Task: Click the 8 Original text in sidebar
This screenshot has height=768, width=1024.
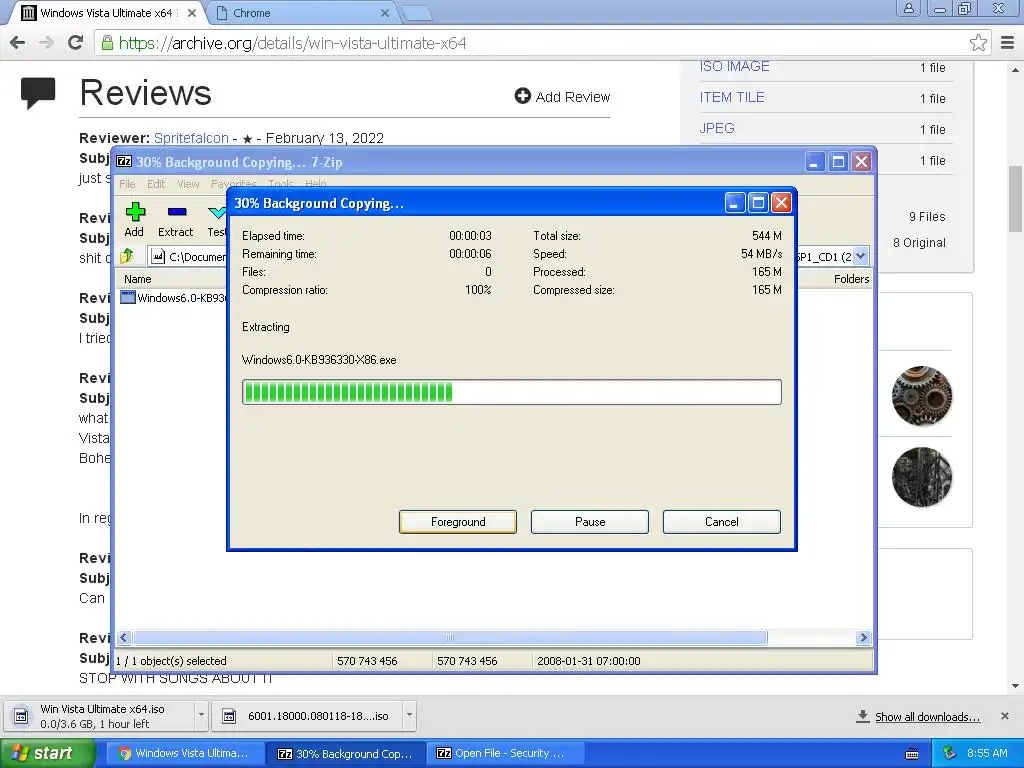Action: tap(919, 243)
